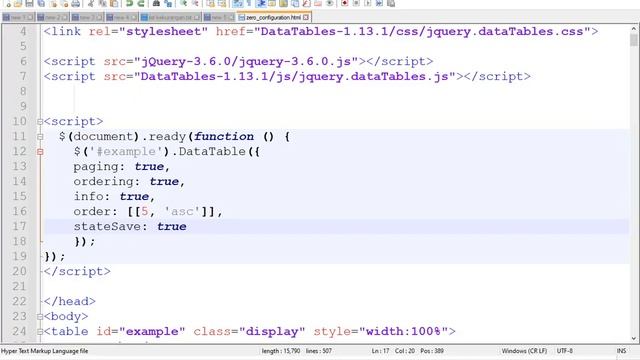Click Run Macro Multiple Times icon
The width and height of the screenshot is (640, 360).
click(379, 4)
